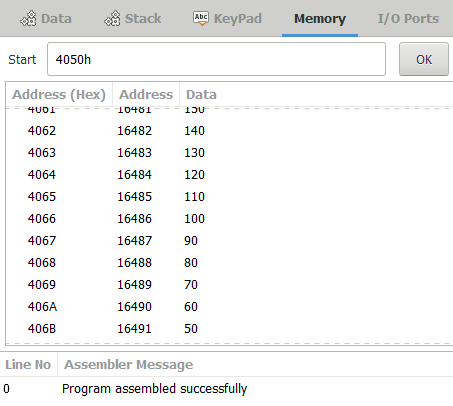The width and height of the screenshot is (453, 406).
Task: Click the Line No column header
Action: 28,364
